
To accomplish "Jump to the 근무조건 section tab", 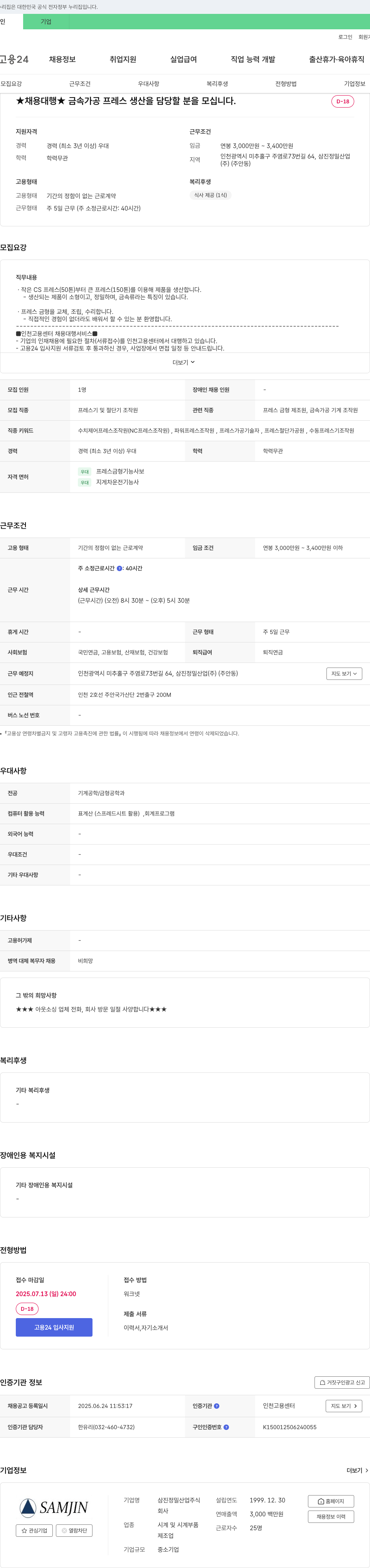I will (80, 84).
